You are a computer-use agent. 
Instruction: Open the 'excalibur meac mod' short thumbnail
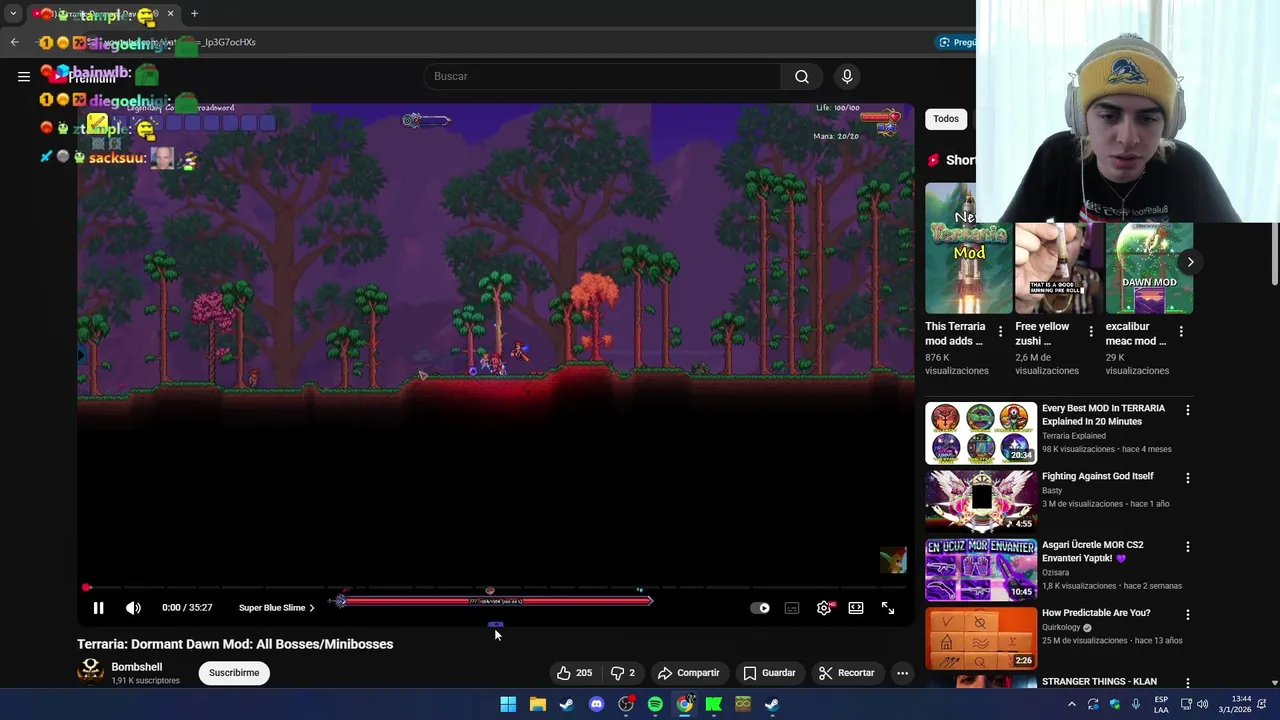pyautogui.click(x=1148, y=268)
